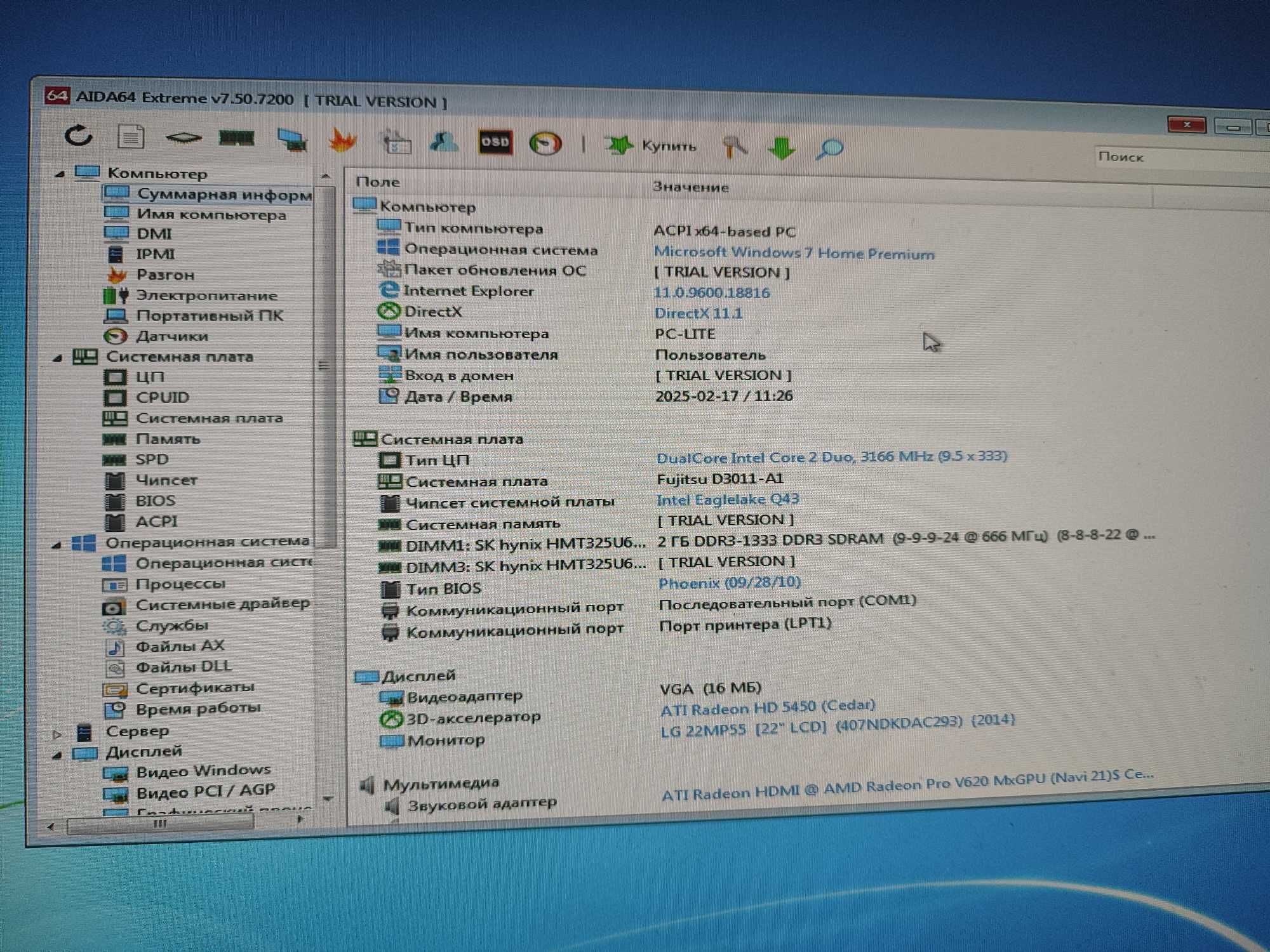
Task: Open Видео Windows tree item
Action: coord(187,771)
